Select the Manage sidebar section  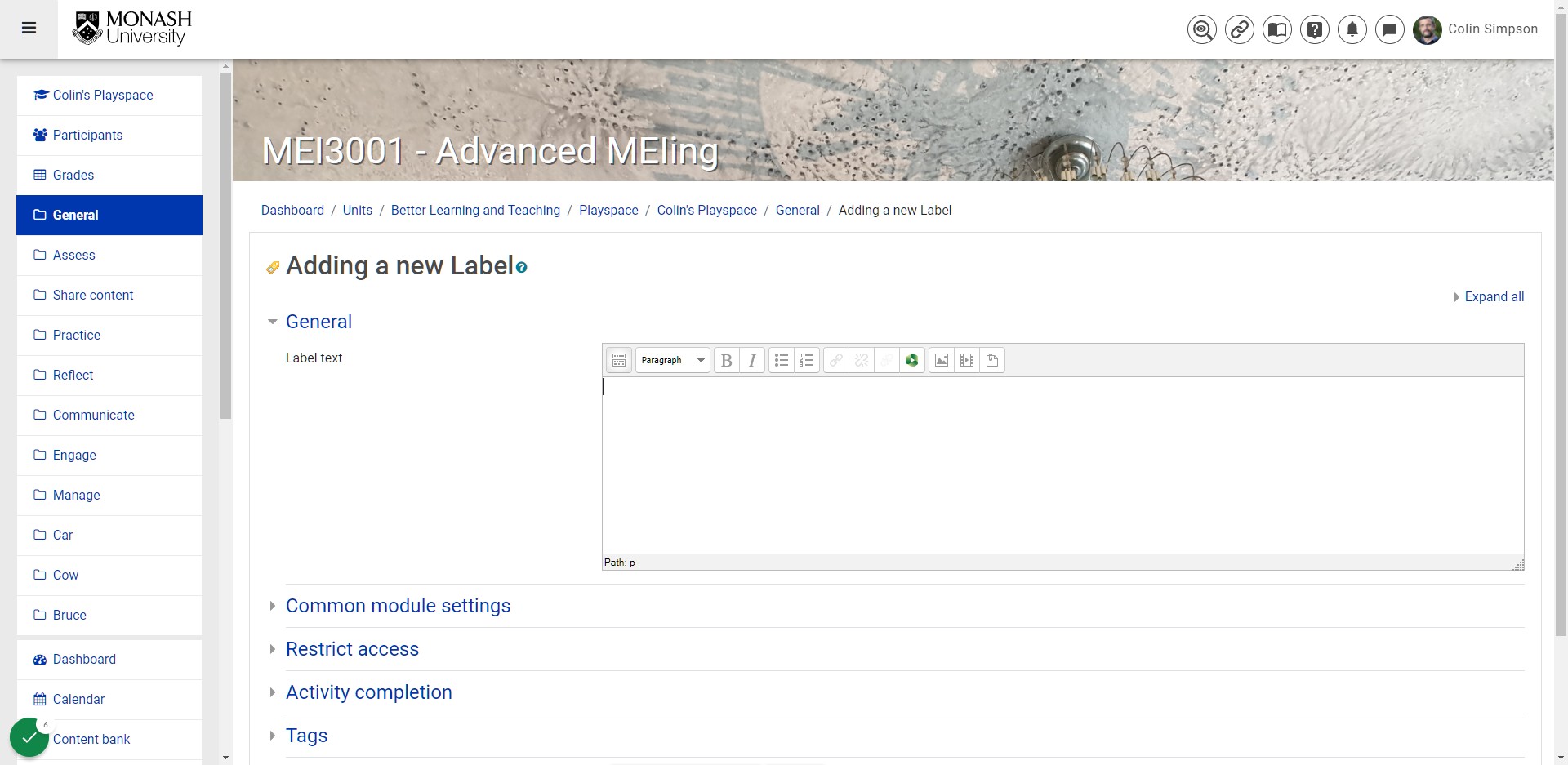(x=109, y=496)
